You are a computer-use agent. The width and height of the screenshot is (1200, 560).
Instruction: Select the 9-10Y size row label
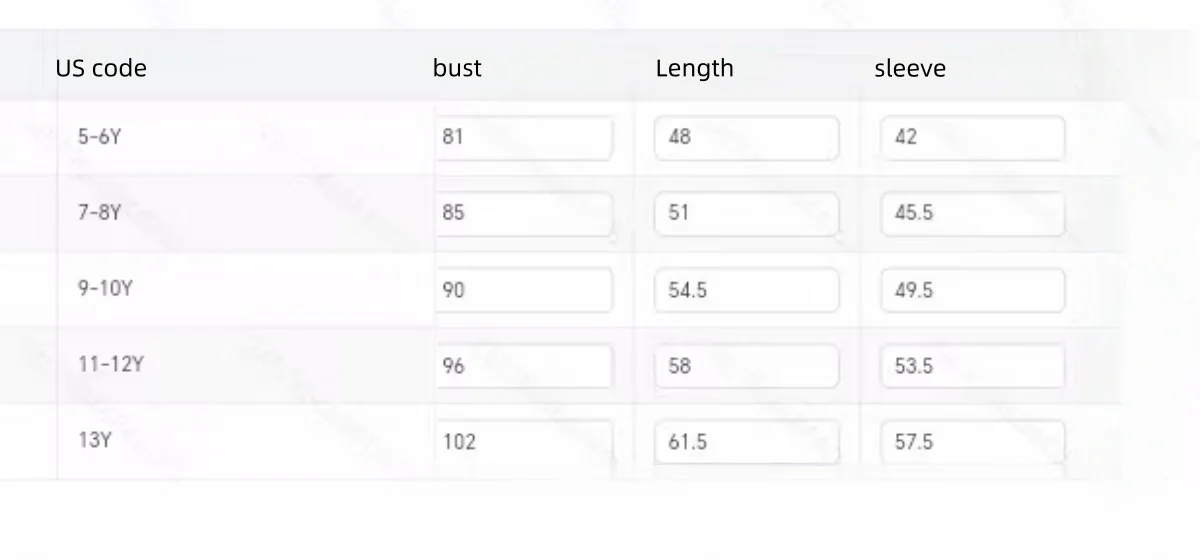click(106, 289)
